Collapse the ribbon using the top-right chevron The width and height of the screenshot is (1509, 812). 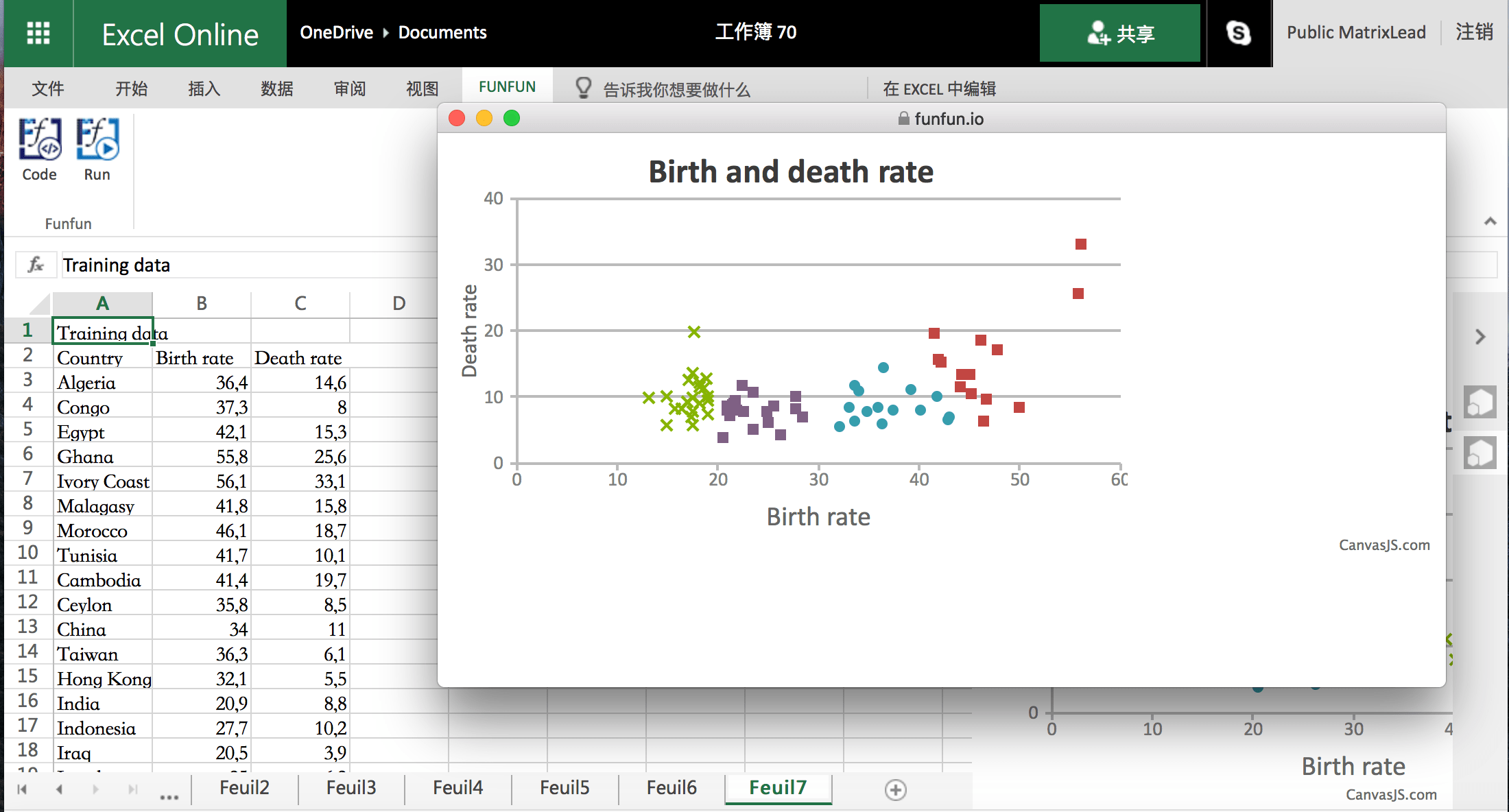(x=1490, y=221)
